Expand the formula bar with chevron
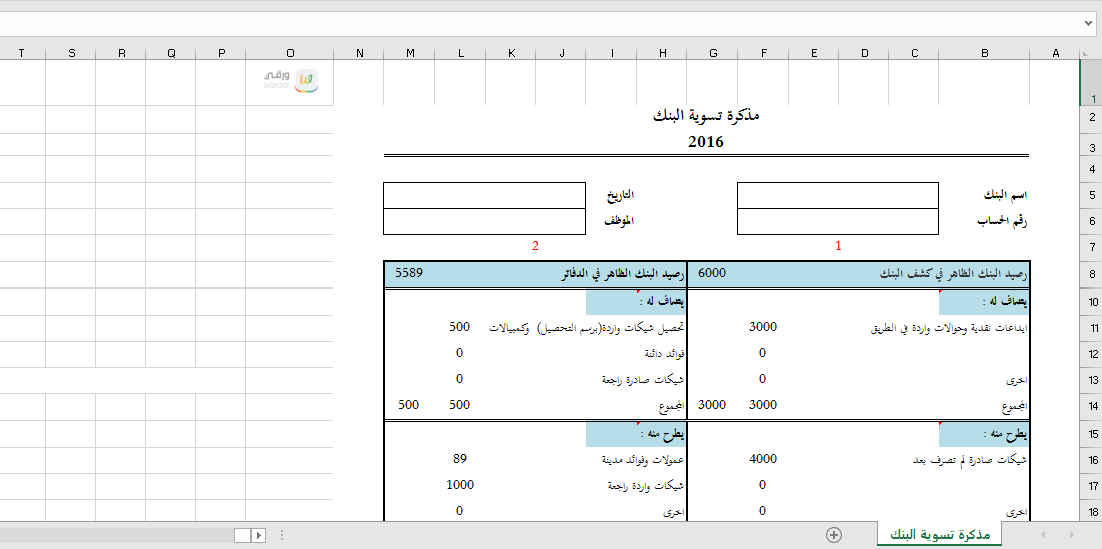 [x=1089, y=22]
